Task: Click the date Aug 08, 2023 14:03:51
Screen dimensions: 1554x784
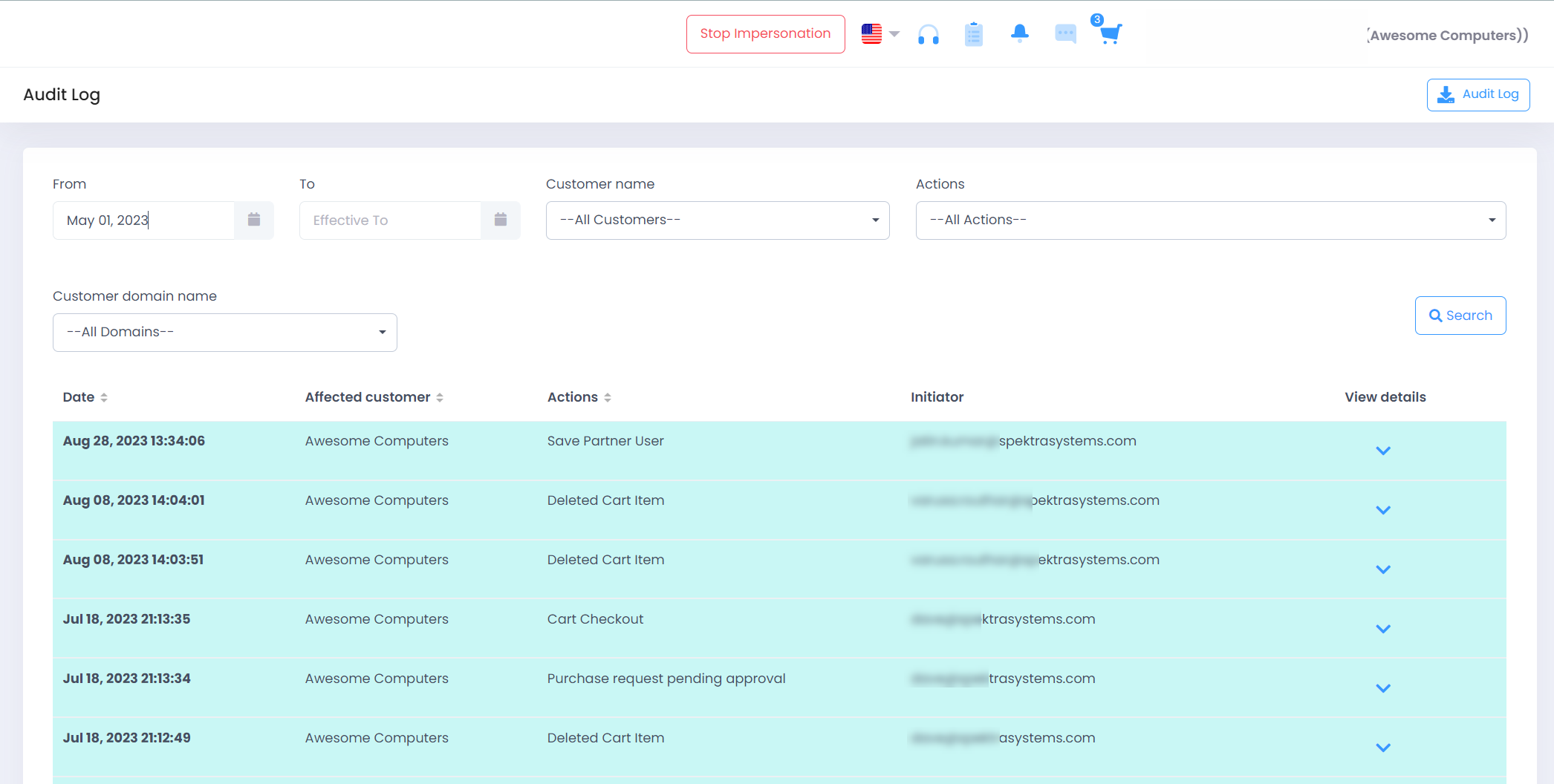Action: tap(133, 560)
